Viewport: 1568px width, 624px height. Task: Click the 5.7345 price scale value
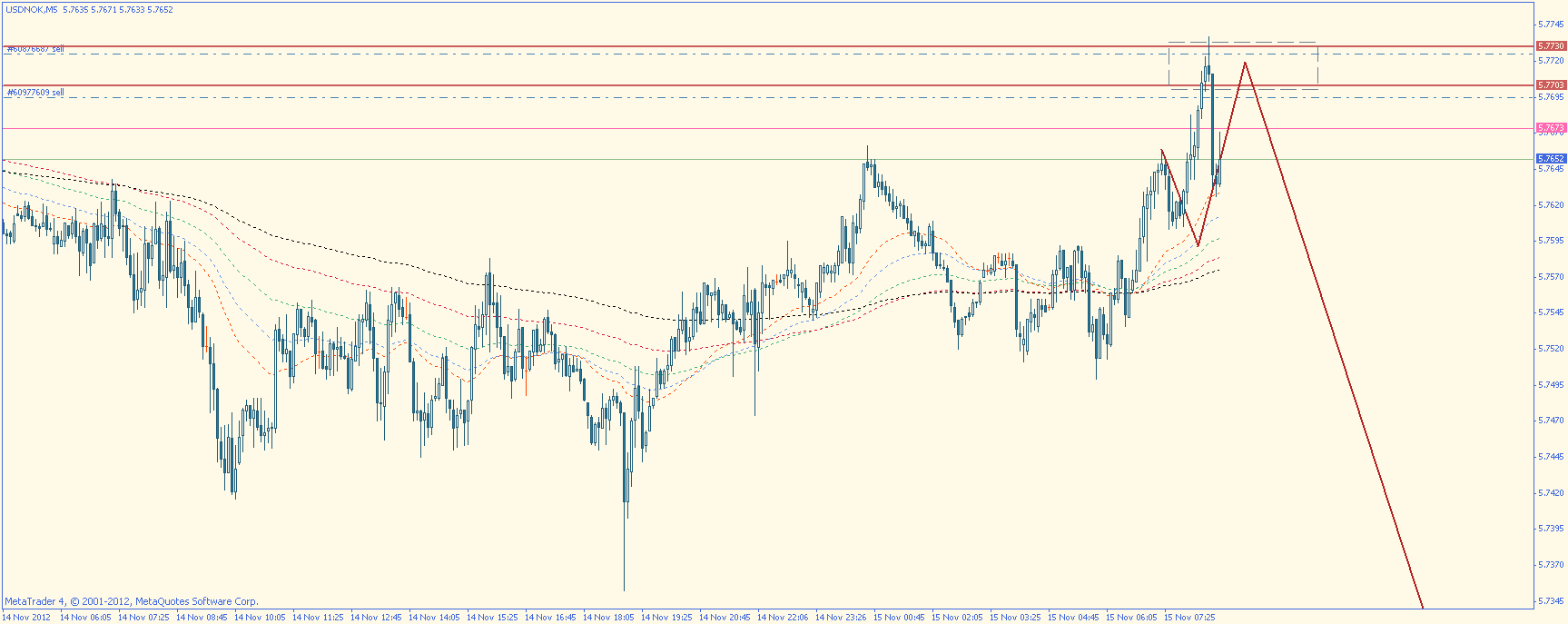coord(1551,600)
